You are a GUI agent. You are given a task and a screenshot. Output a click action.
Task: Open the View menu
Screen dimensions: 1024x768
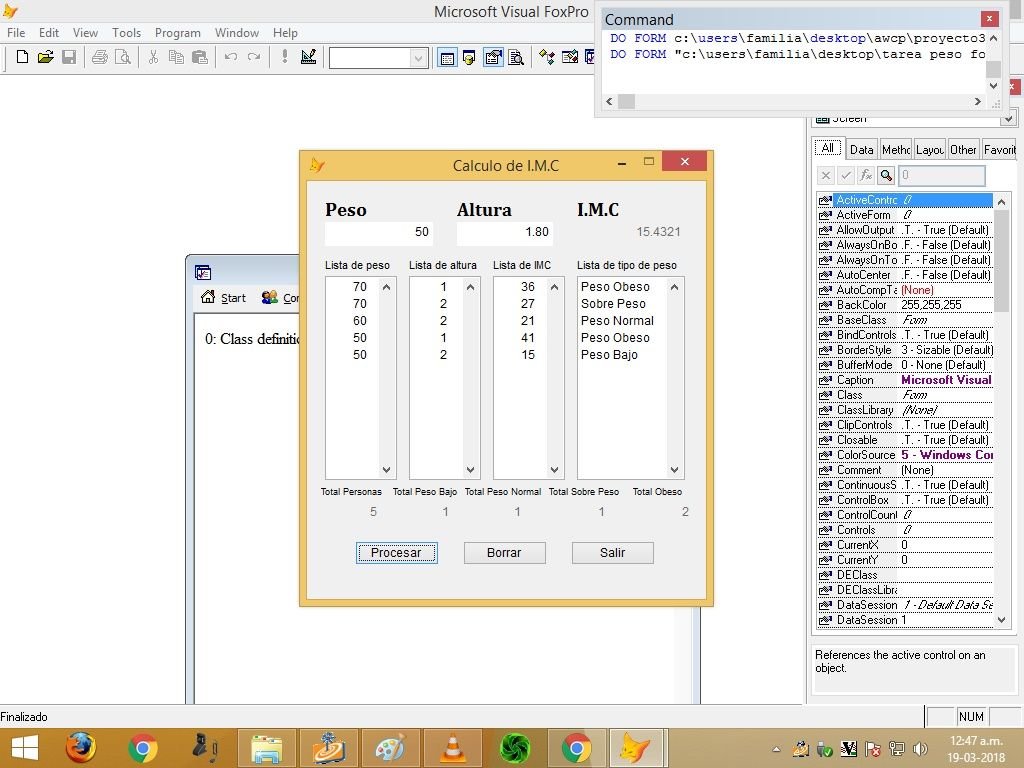tap(85, 33)
